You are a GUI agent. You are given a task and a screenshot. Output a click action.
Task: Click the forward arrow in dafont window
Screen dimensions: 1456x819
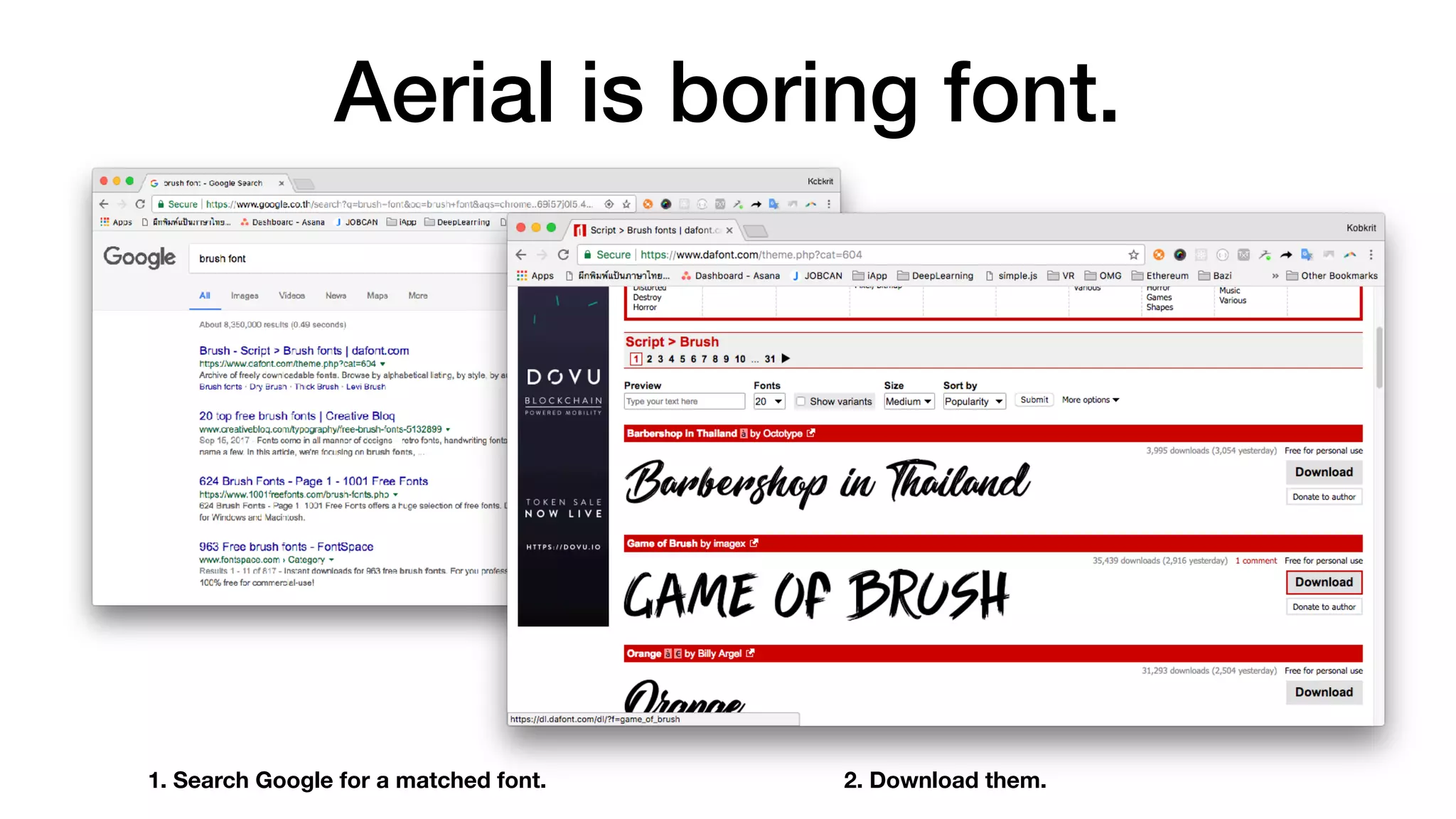point(542,255)
